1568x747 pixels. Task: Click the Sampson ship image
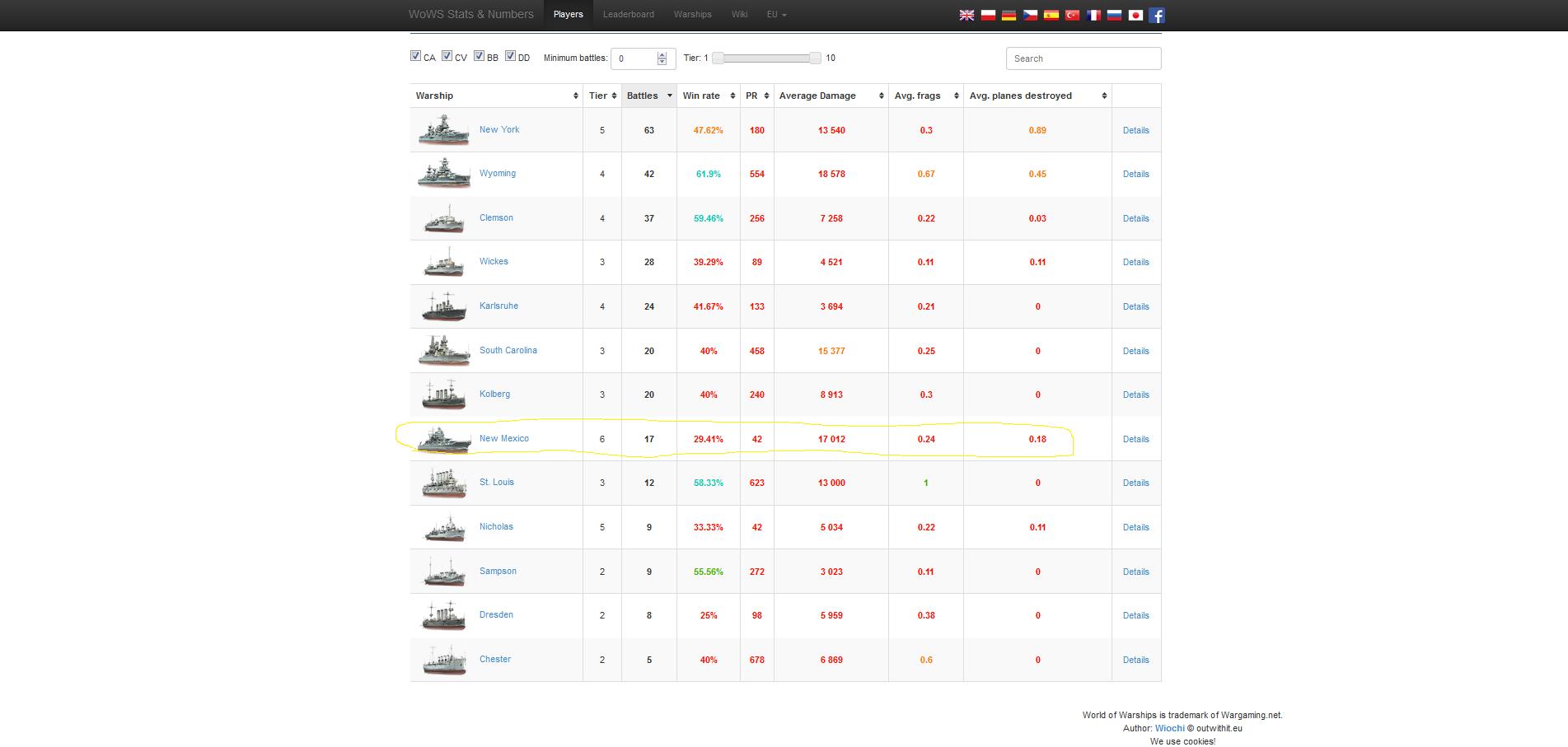[444, 572]
